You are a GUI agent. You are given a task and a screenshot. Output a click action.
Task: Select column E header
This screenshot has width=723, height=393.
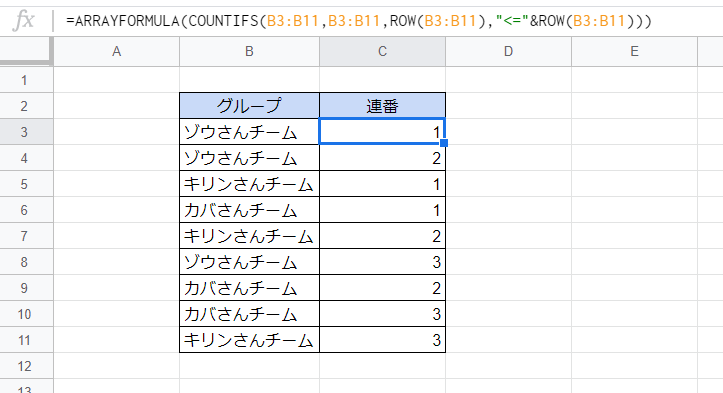(634, 51)
